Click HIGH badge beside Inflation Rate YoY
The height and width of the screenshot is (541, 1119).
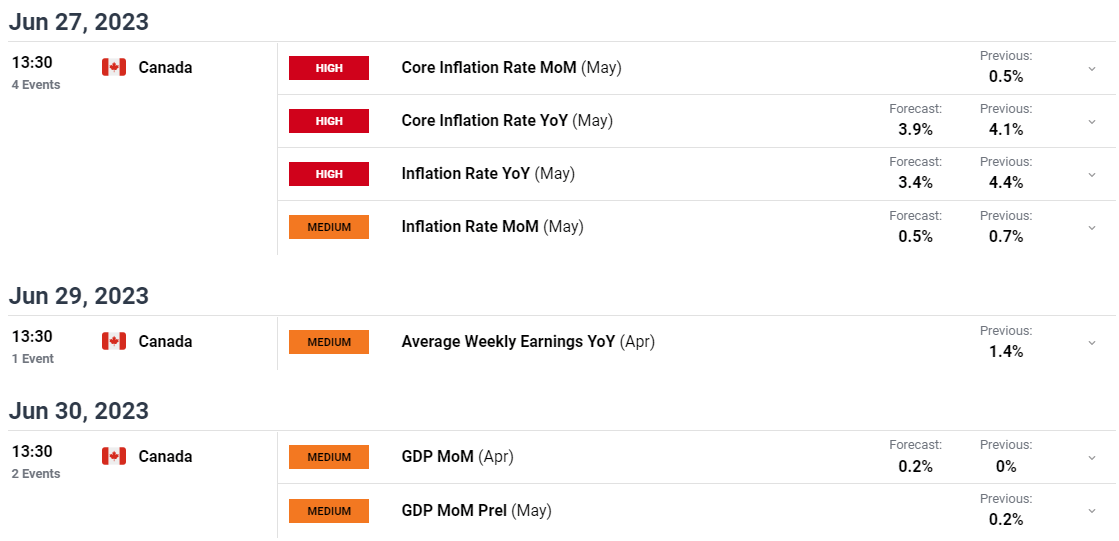point(329,173)
